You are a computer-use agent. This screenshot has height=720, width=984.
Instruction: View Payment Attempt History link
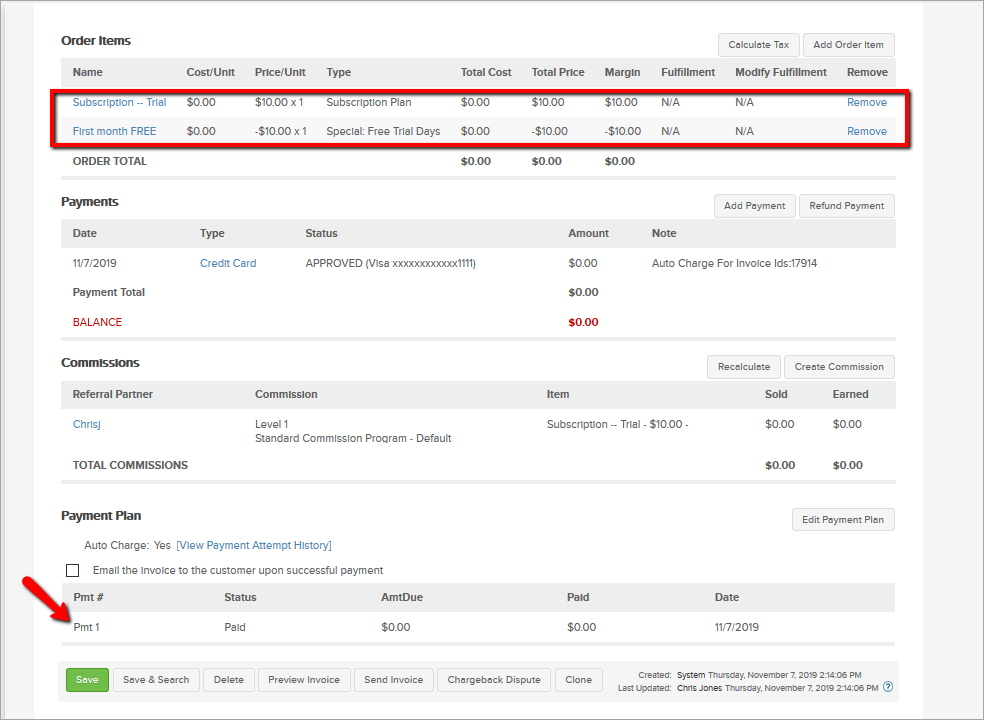pos(253,545)
